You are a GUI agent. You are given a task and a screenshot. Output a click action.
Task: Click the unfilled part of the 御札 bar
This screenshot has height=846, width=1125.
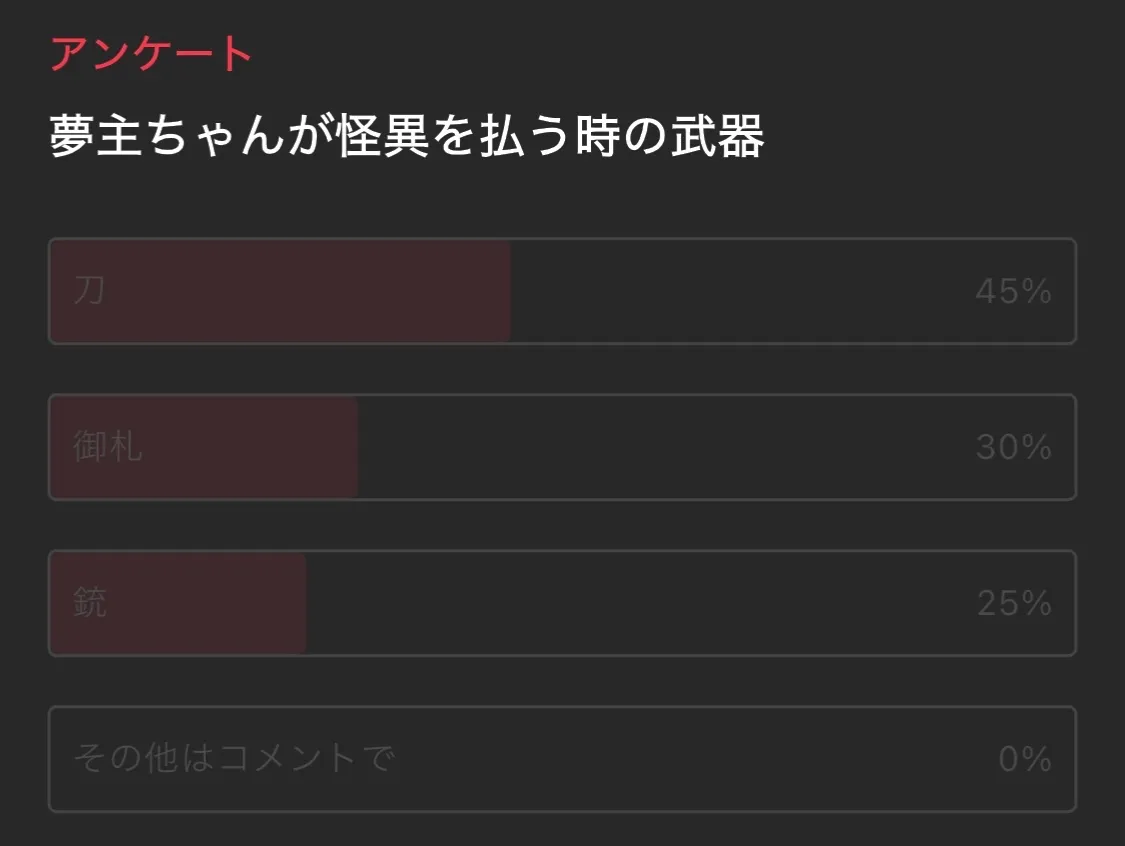(x=660, y=447)
